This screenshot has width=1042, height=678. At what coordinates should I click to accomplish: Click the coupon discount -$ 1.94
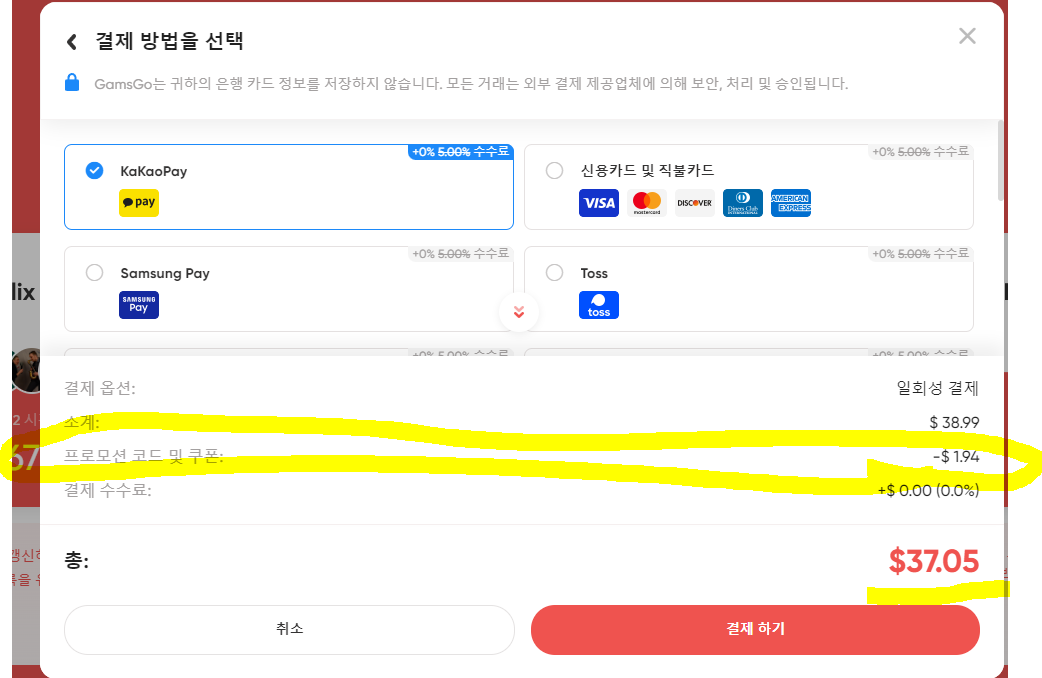(x=956, y=457)
